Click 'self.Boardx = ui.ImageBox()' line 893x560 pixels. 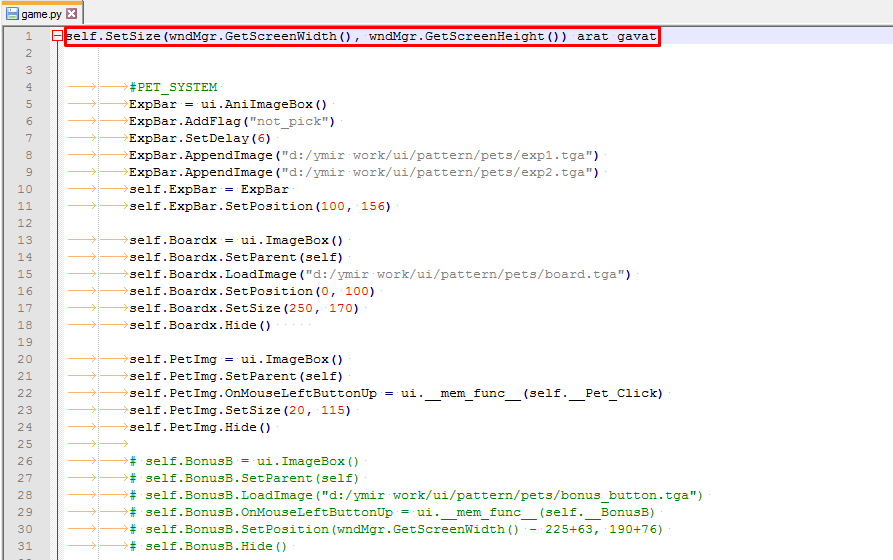236,240
